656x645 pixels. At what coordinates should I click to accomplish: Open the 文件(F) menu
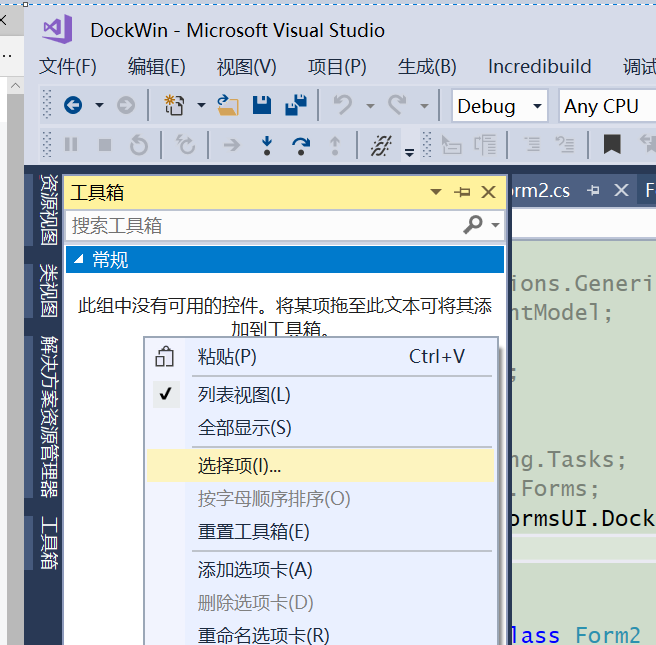click(x=68, y=67)
